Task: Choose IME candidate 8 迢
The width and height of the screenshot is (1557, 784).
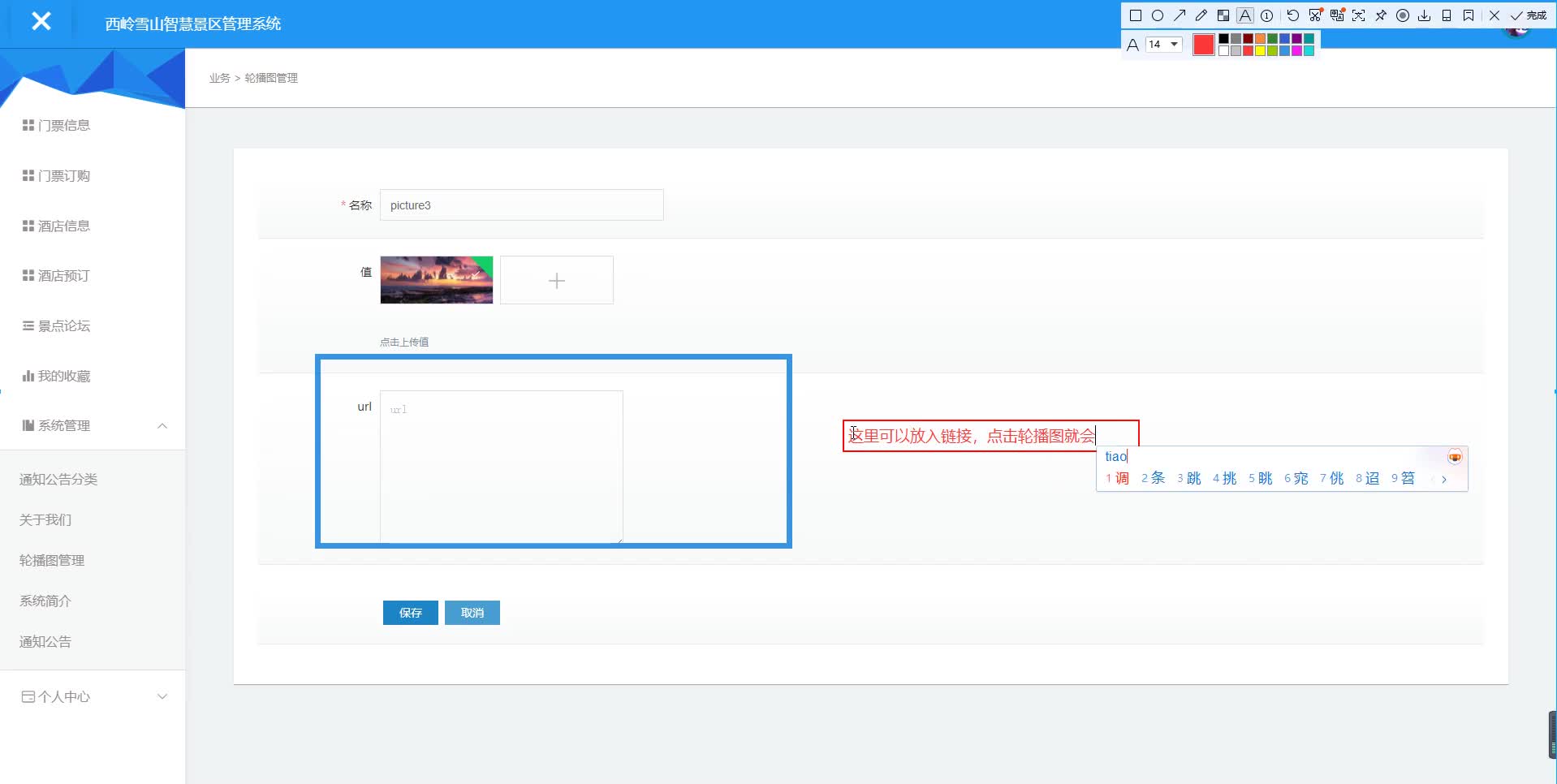Action: coord(1367,478)
